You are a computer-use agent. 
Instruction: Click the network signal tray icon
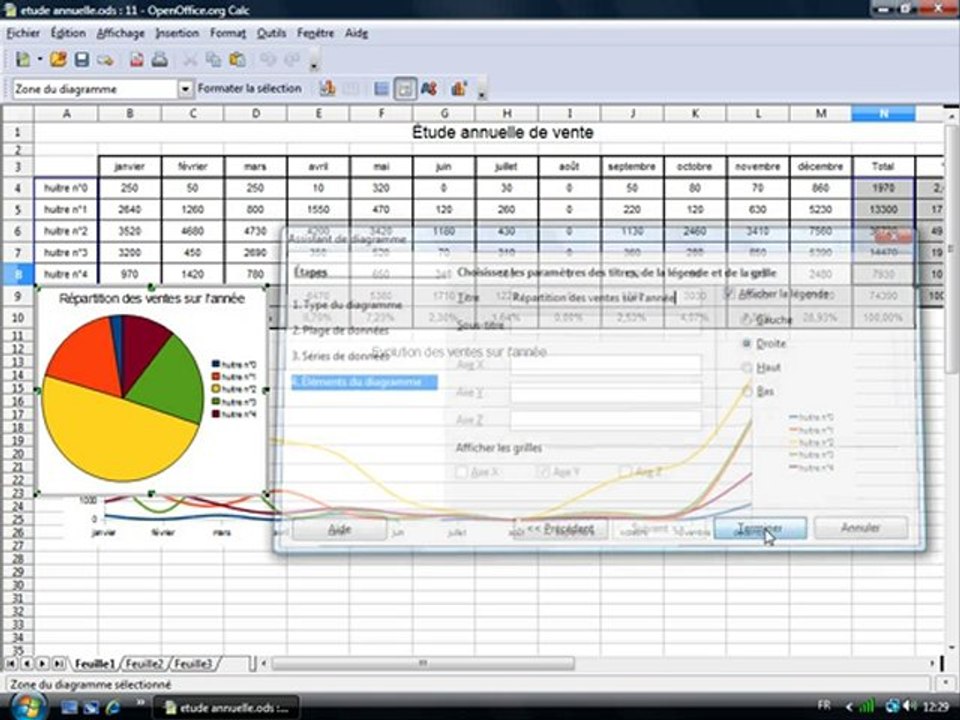866,706
